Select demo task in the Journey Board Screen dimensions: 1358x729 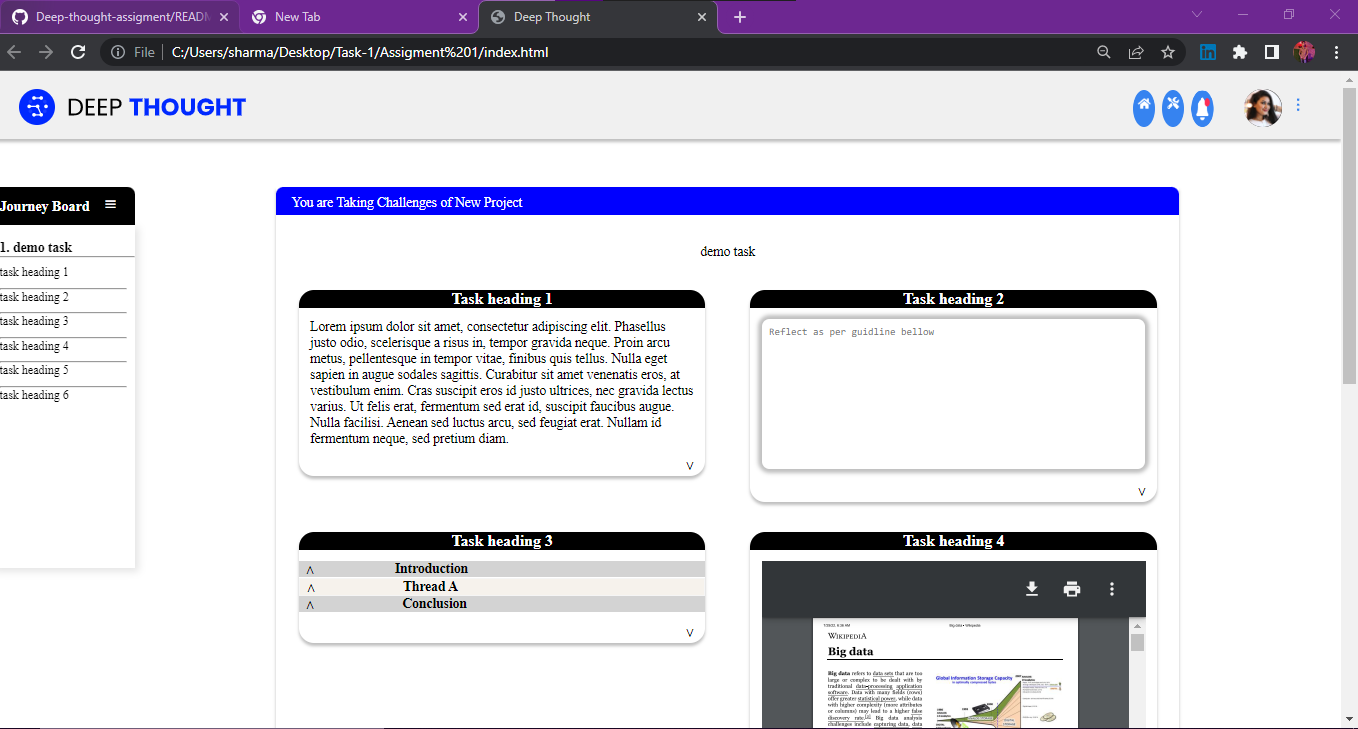point(30,245)
